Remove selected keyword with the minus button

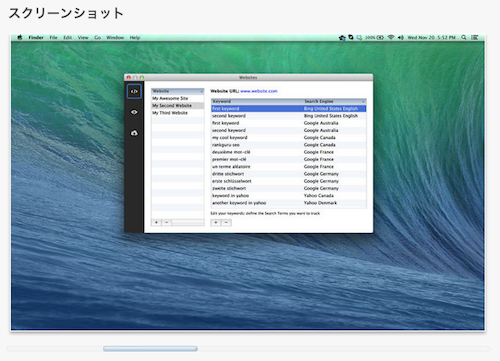[226, 222]
